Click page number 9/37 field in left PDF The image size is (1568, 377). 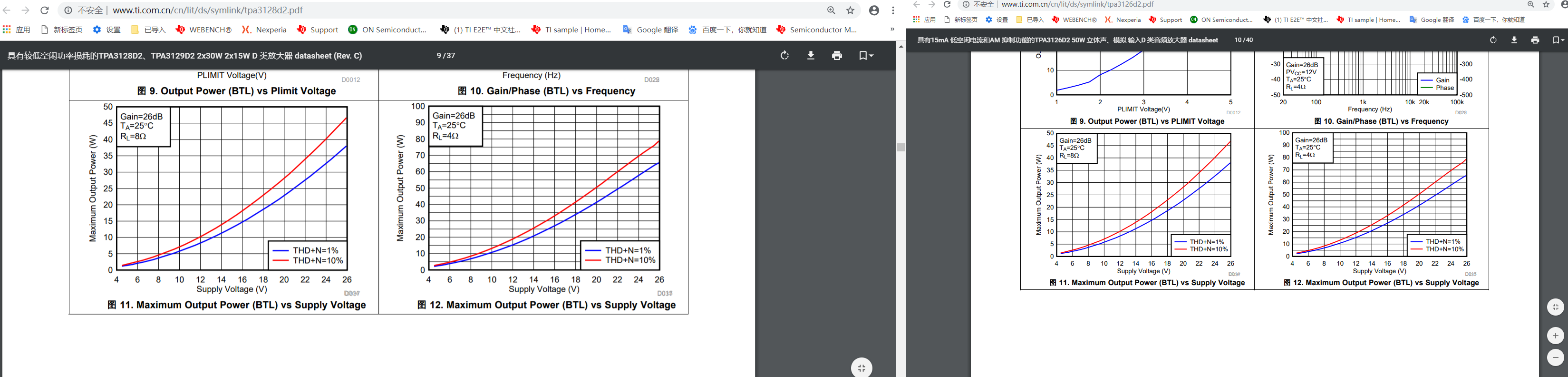445,55
